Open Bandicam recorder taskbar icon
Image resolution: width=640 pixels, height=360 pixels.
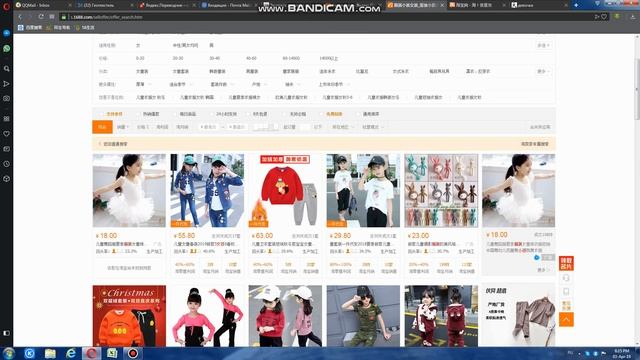133,353
